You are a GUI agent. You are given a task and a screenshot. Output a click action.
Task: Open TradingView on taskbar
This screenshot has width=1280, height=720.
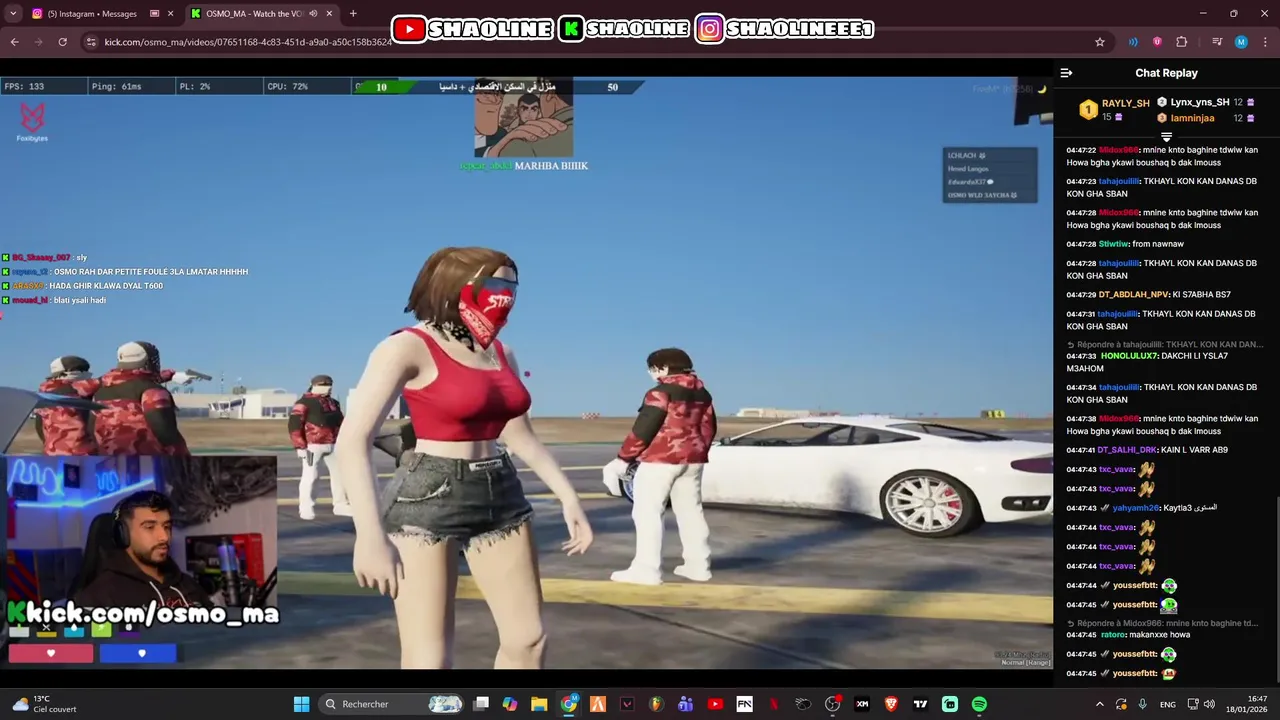click(920, 704)
